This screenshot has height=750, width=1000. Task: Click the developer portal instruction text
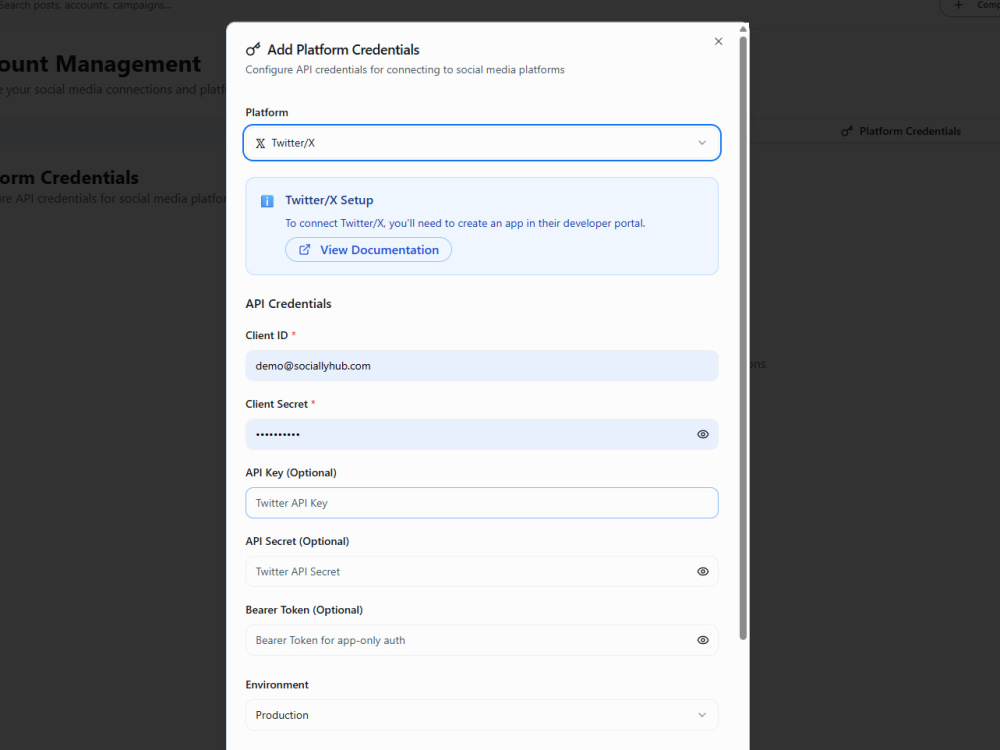coord(465,223)
